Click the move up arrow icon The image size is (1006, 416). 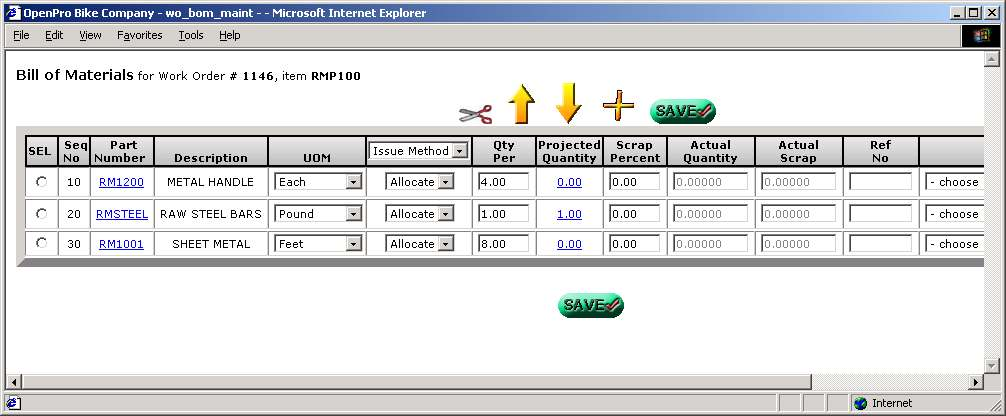[521, 104]
